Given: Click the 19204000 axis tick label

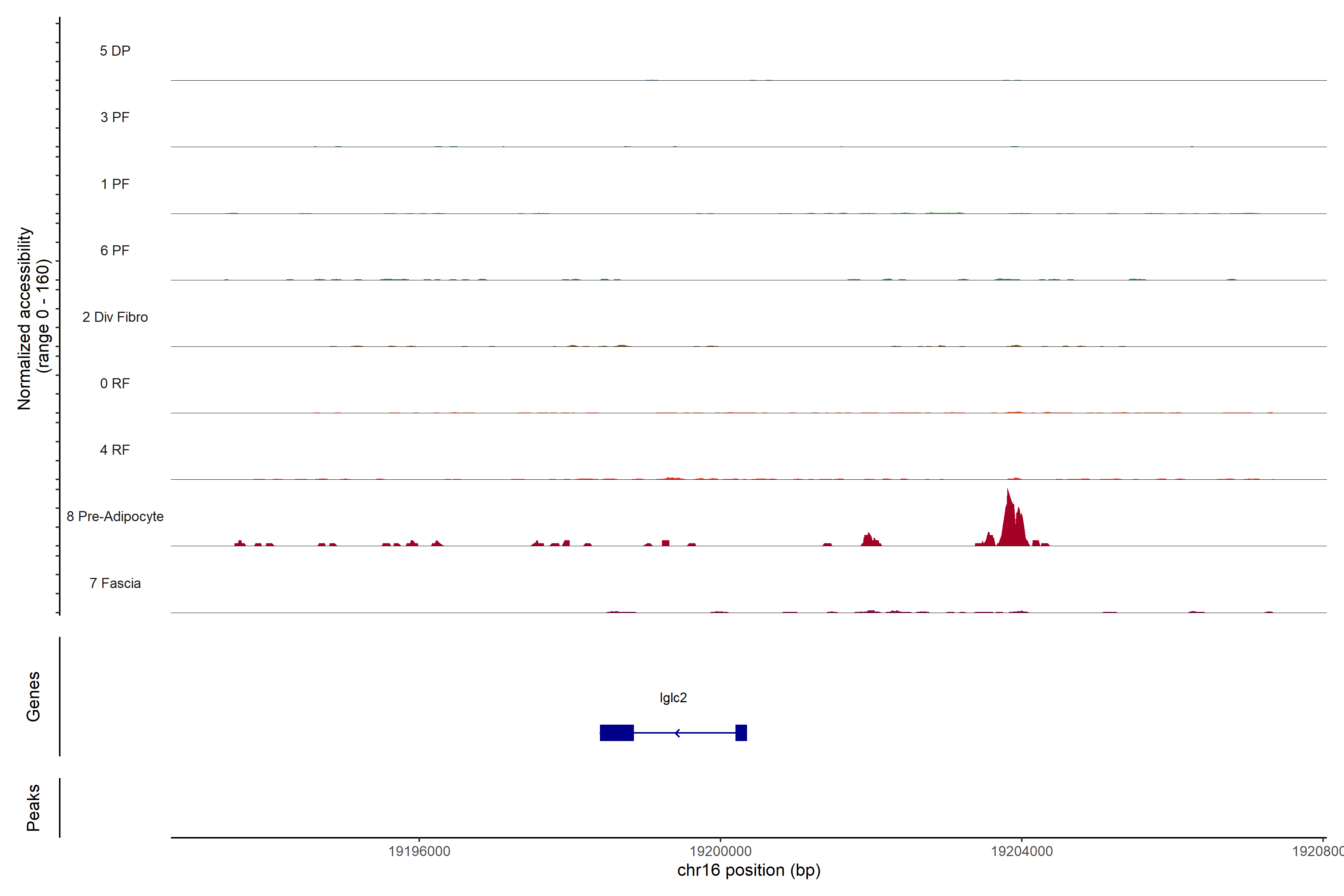Looking at the screenshot, I should click(1022, 852).
